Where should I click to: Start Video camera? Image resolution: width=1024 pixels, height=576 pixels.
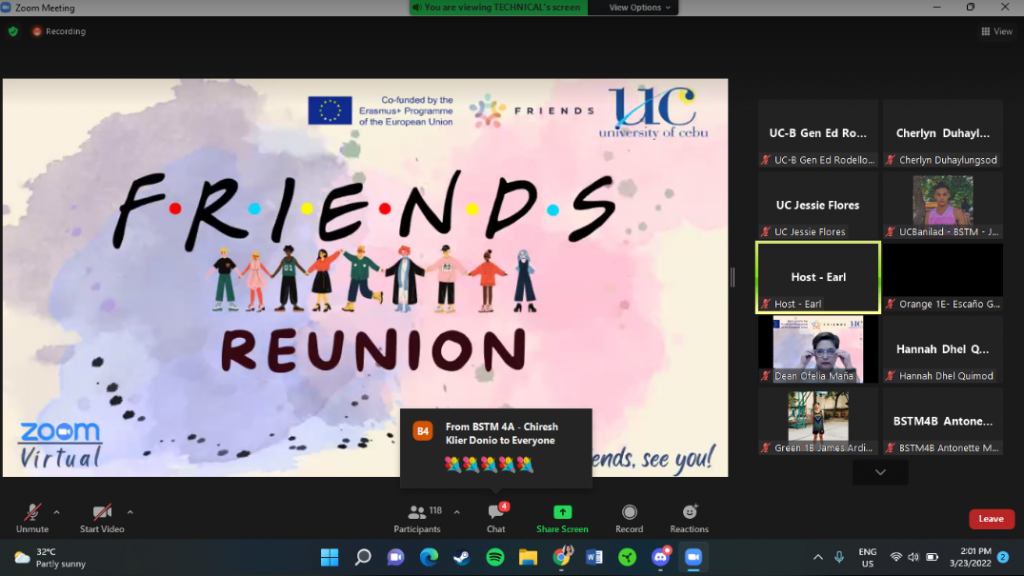102,519
